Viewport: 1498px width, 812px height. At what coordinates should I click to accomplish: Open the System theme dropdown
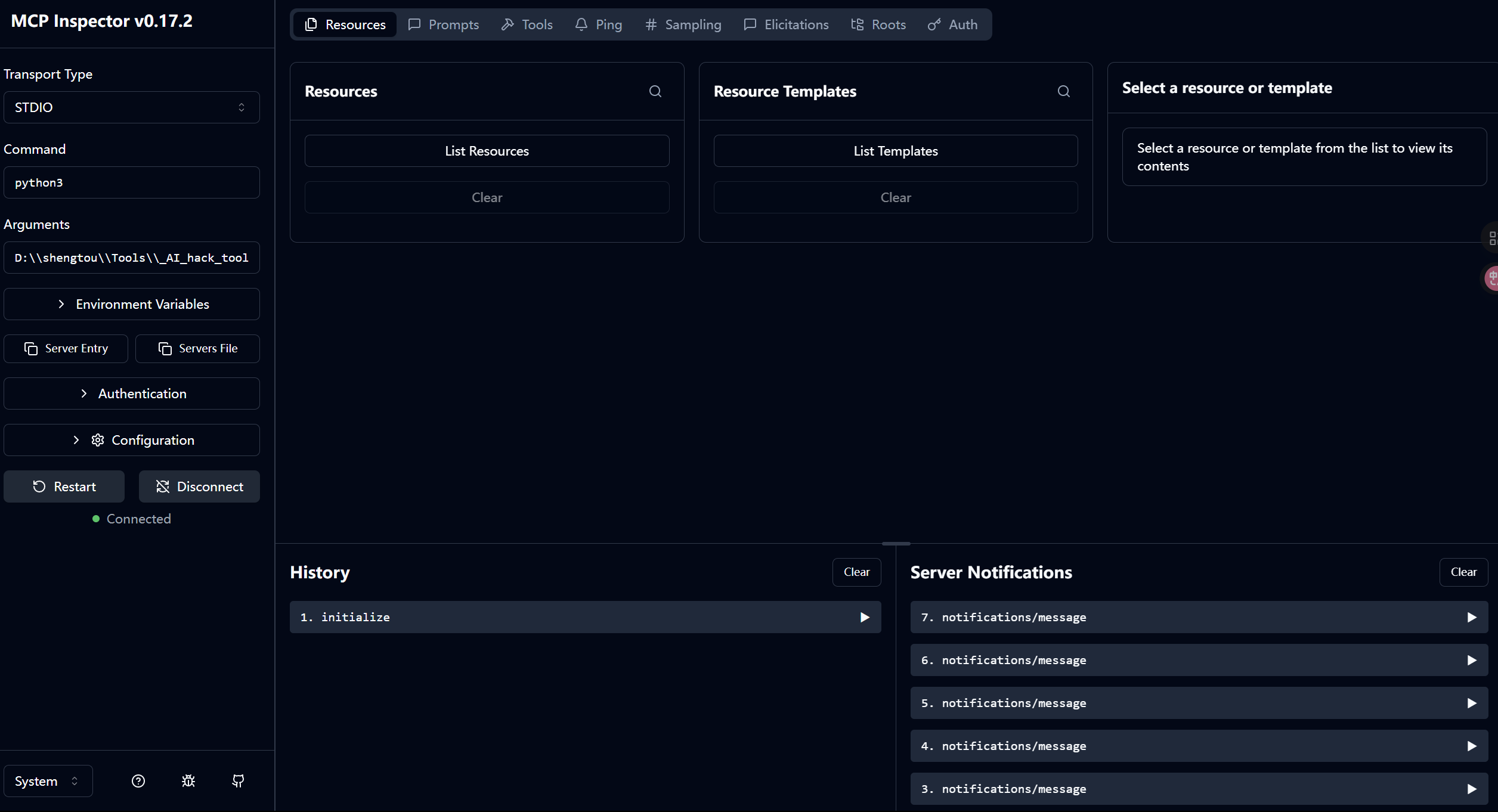click(x=48, y=781)
